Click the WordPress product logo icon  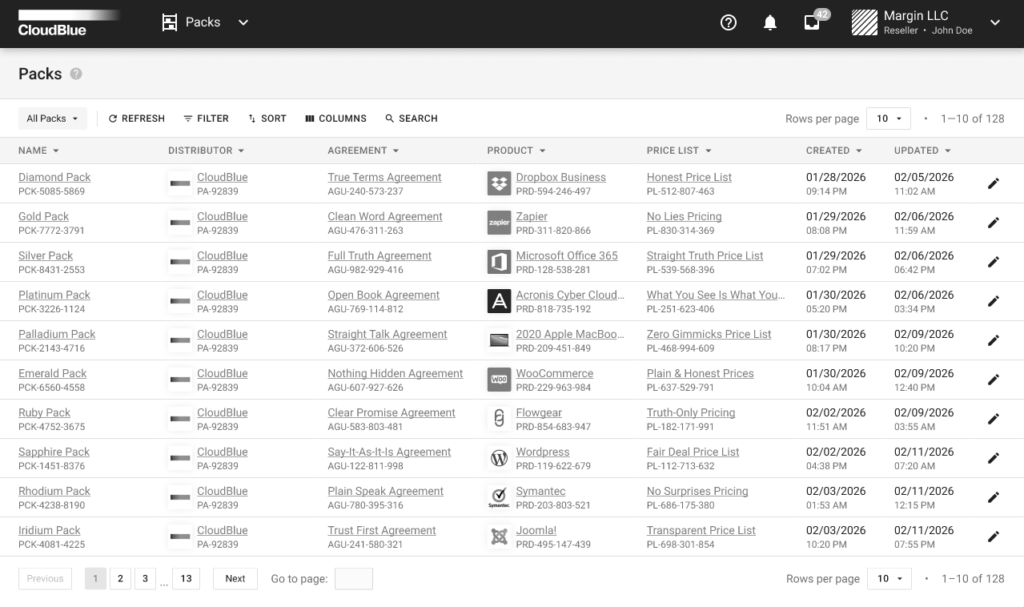point(498,458)
